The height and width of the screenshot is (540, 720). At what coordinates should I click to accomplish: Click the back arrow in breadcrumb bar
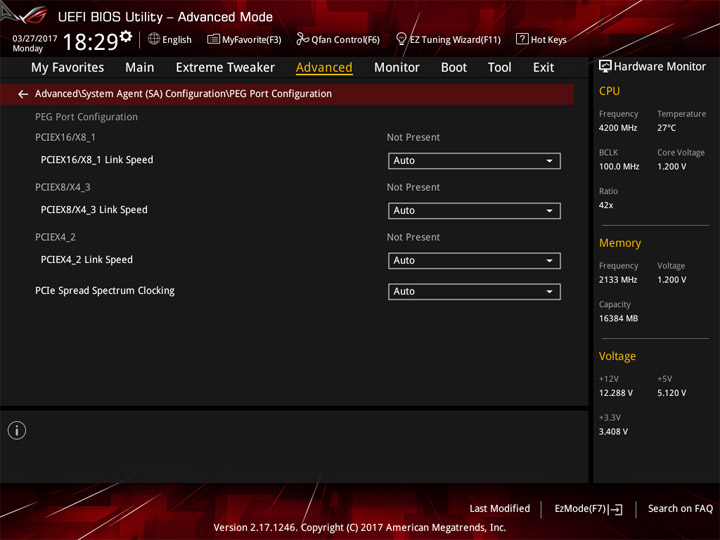click(23, 94)
